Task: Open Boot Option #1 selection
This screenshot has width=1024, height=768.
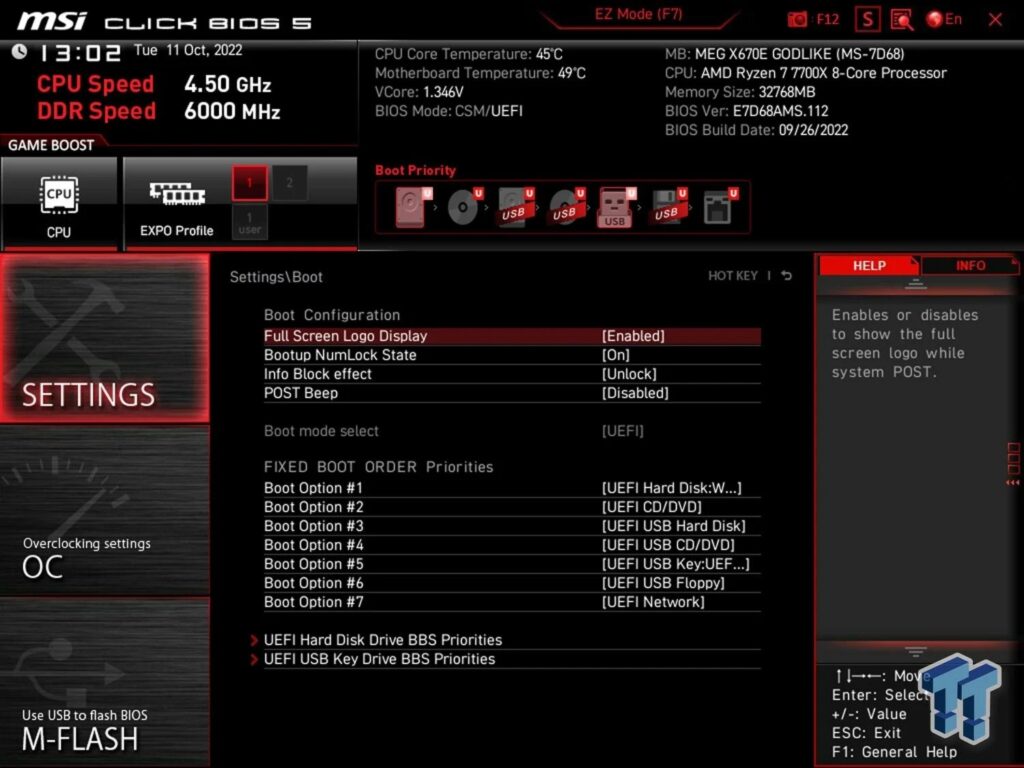Action: pyautogui.click(x=512, y=488)
